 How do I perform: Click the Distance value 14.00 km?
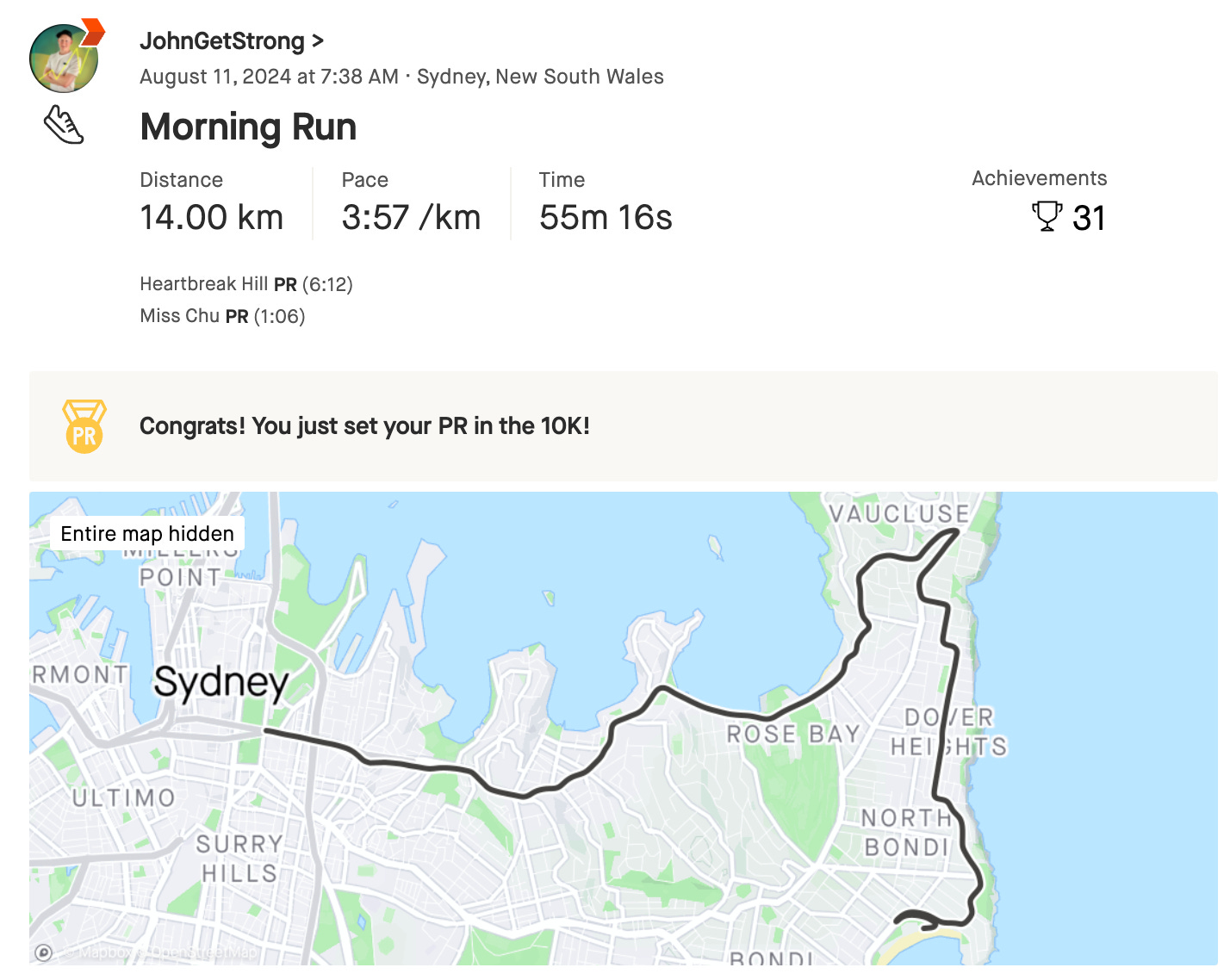coord(211,217)
